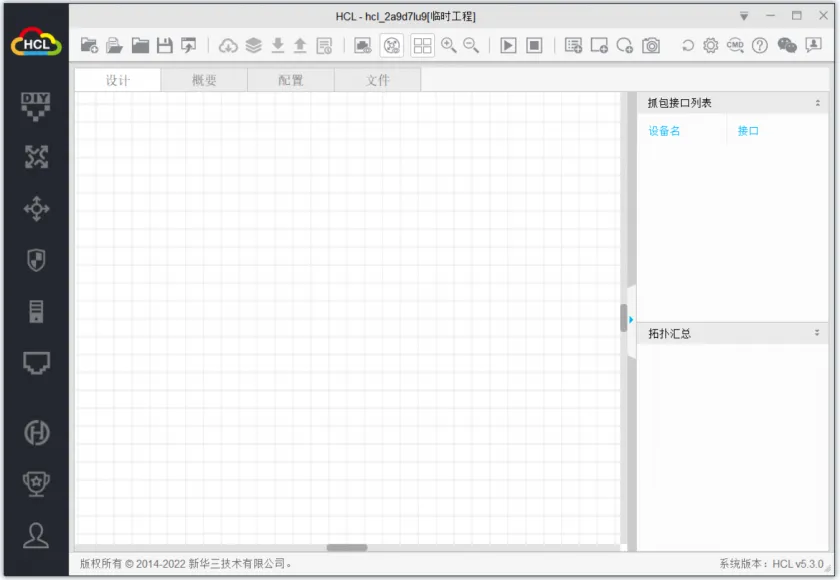Viewport: 840px width, 580px height.
Task: Toggle the grid display toolbar button
Action: 423,46
